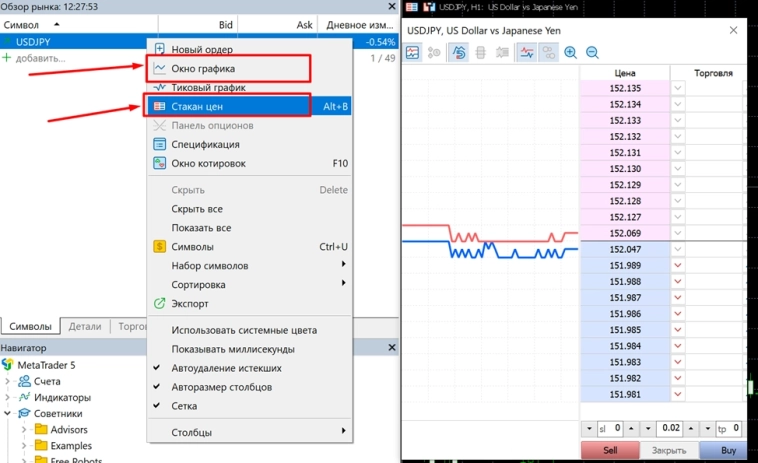Click the greyed-out spread display toolbar icon
758x463 pixels.
pos(502,52)
